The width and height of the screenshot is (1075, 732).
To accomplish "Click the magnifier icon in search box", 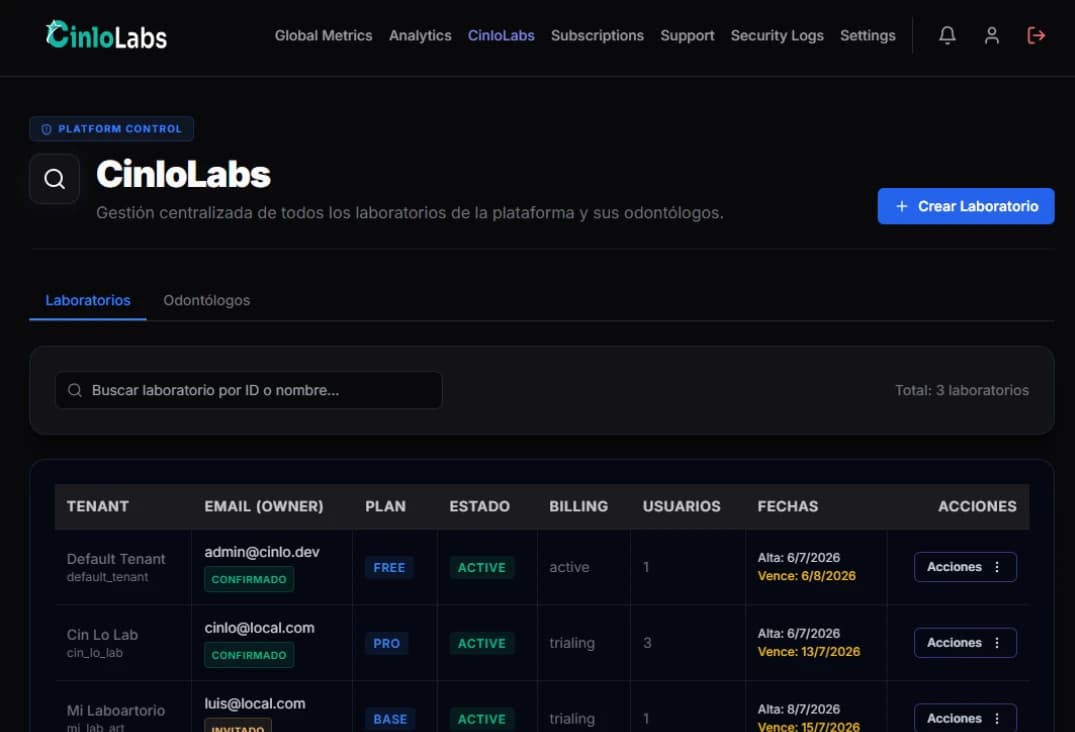I will coord(75,390).
